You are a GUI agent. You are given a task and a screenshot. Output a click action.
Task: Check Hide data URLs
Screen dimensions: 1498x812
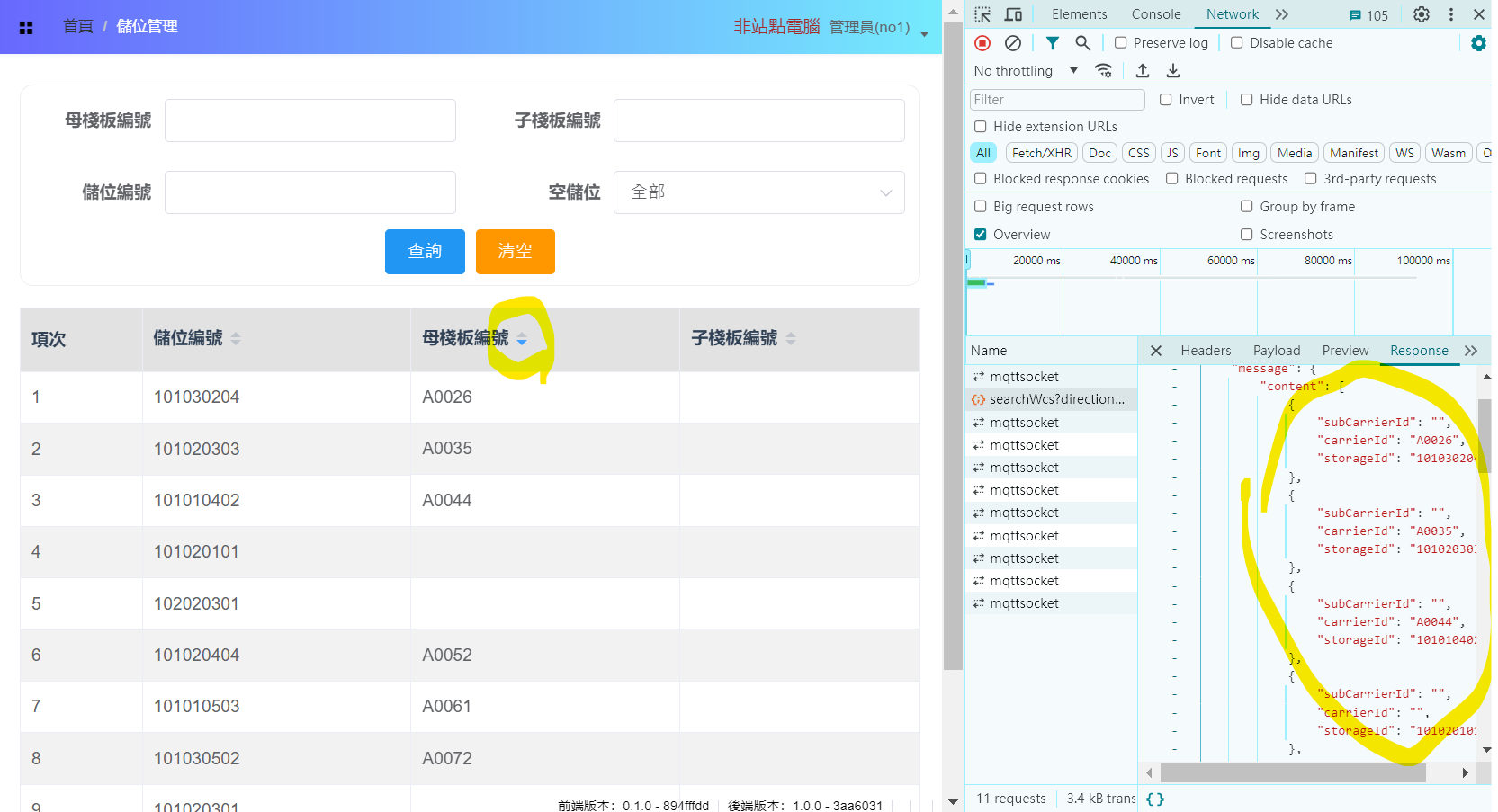(x=1247, y=100)
